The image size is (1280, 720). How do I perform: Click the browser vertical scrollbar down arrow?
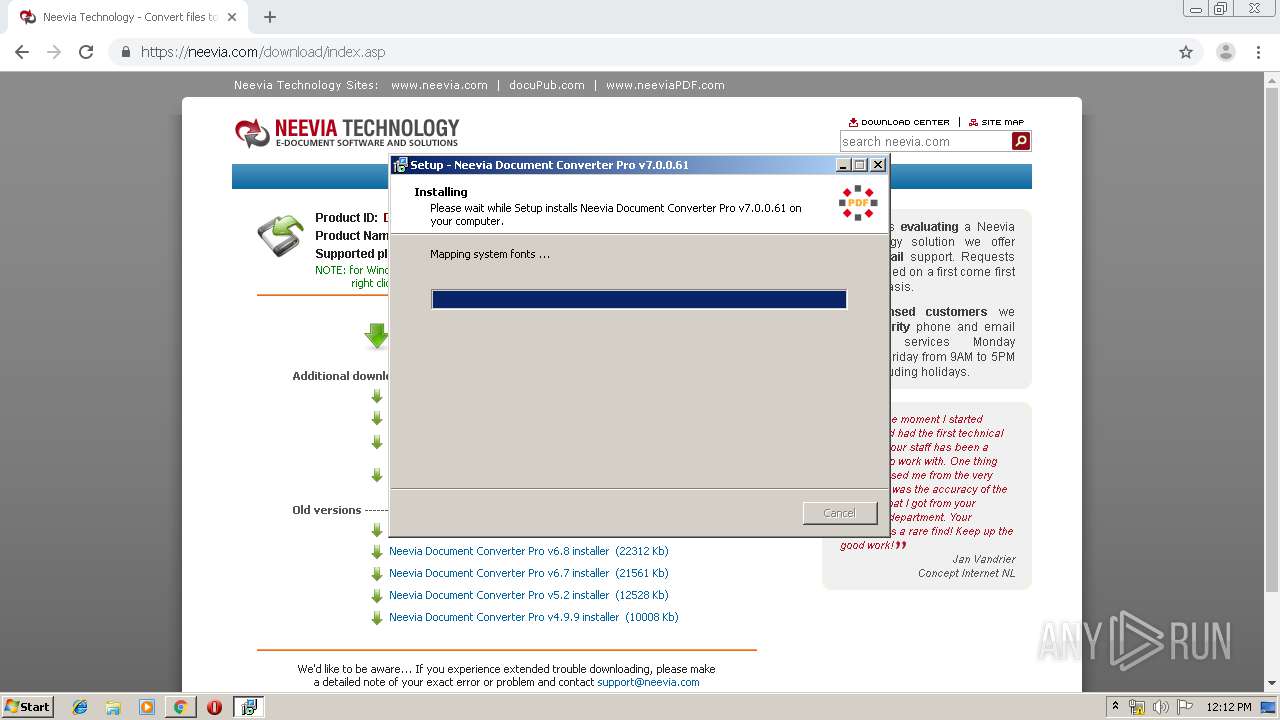1272,684
